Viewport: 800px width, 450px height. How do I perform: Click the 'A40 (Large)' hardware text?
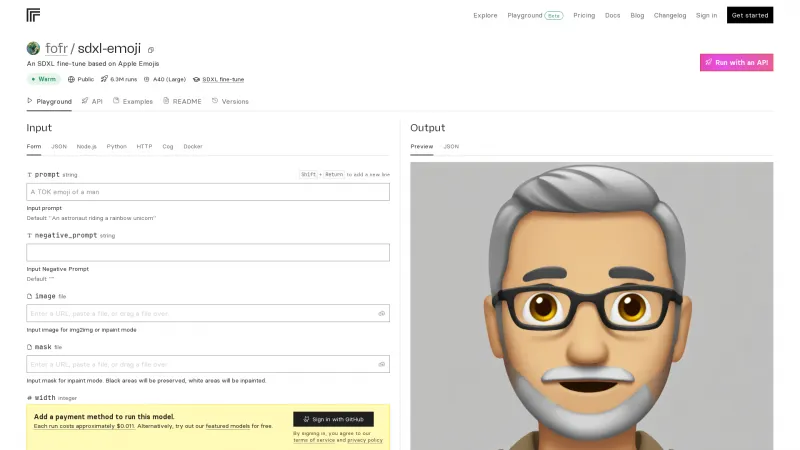[x=169, y=80]
